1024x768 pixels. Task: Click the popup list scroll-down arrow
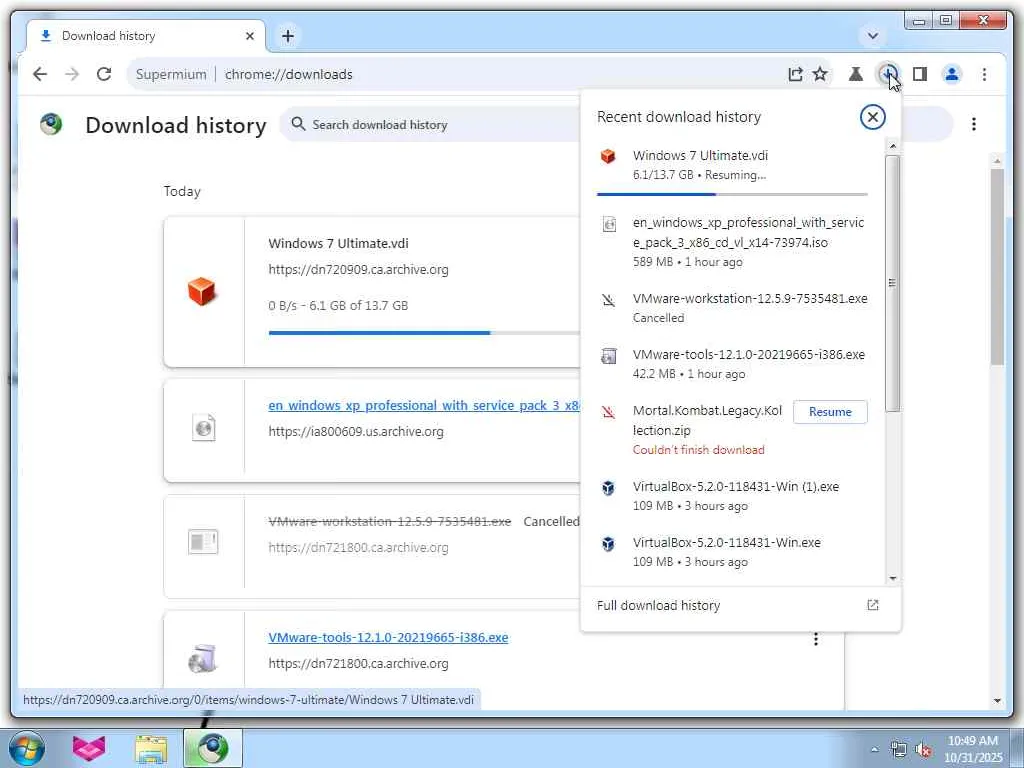[x=893, y=579]
